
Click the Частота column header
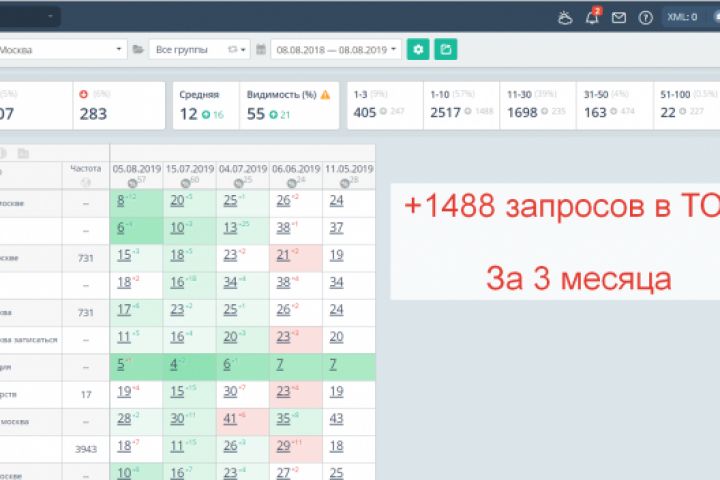pyautogui.click(x=85, y=169)
